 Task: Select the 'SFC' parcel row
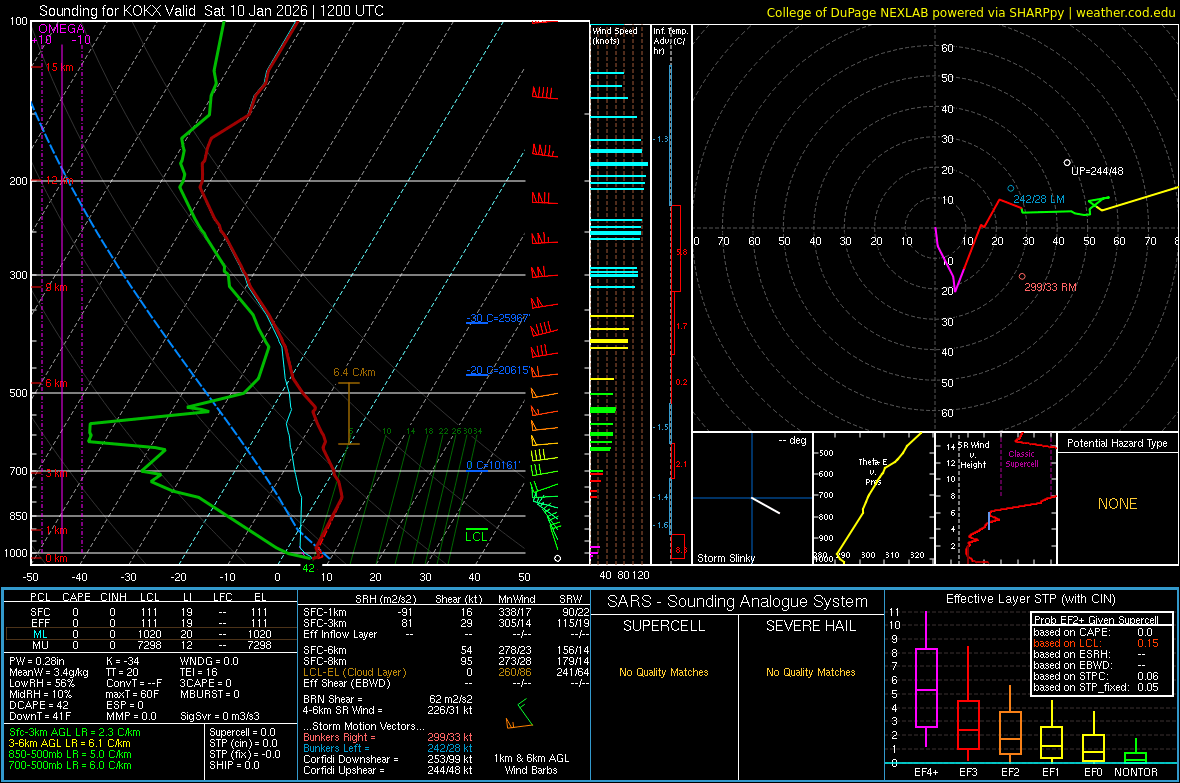[149, 612]
